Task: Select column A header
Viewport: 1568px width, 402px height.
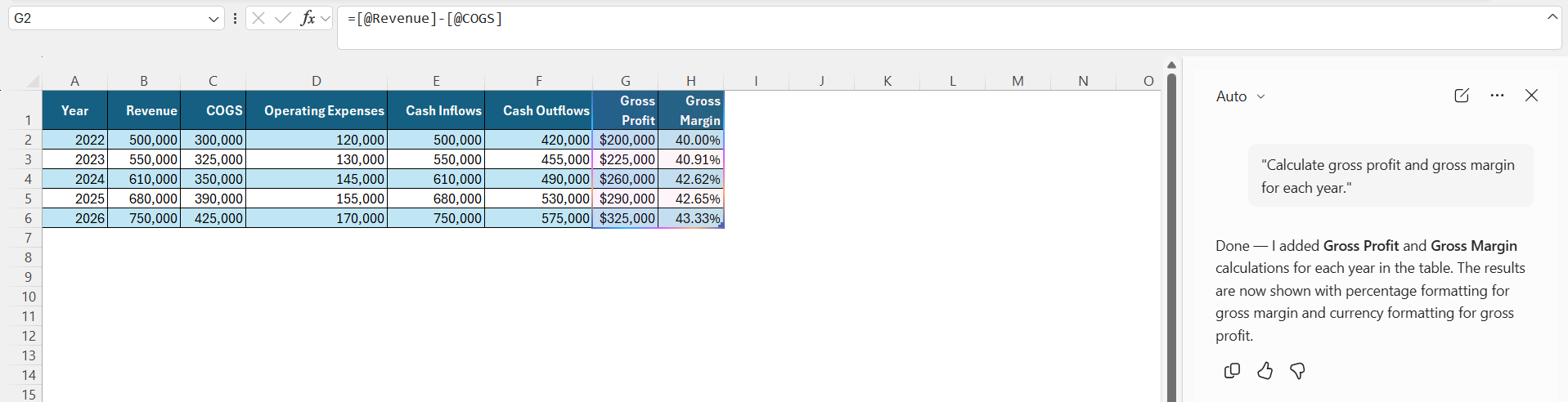Action: coord(74,81)
